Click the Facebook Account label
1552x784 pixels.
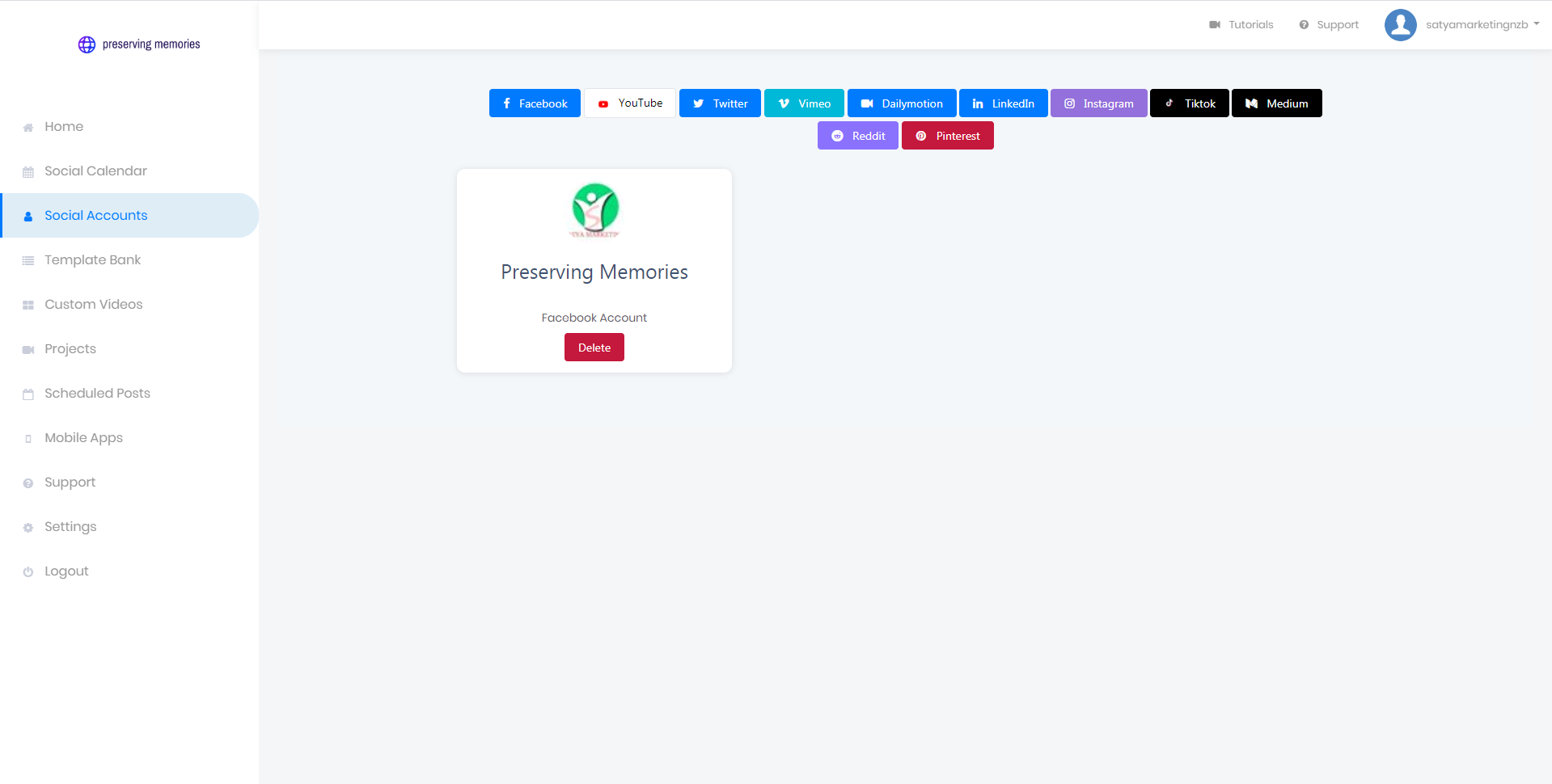point(594,318)
